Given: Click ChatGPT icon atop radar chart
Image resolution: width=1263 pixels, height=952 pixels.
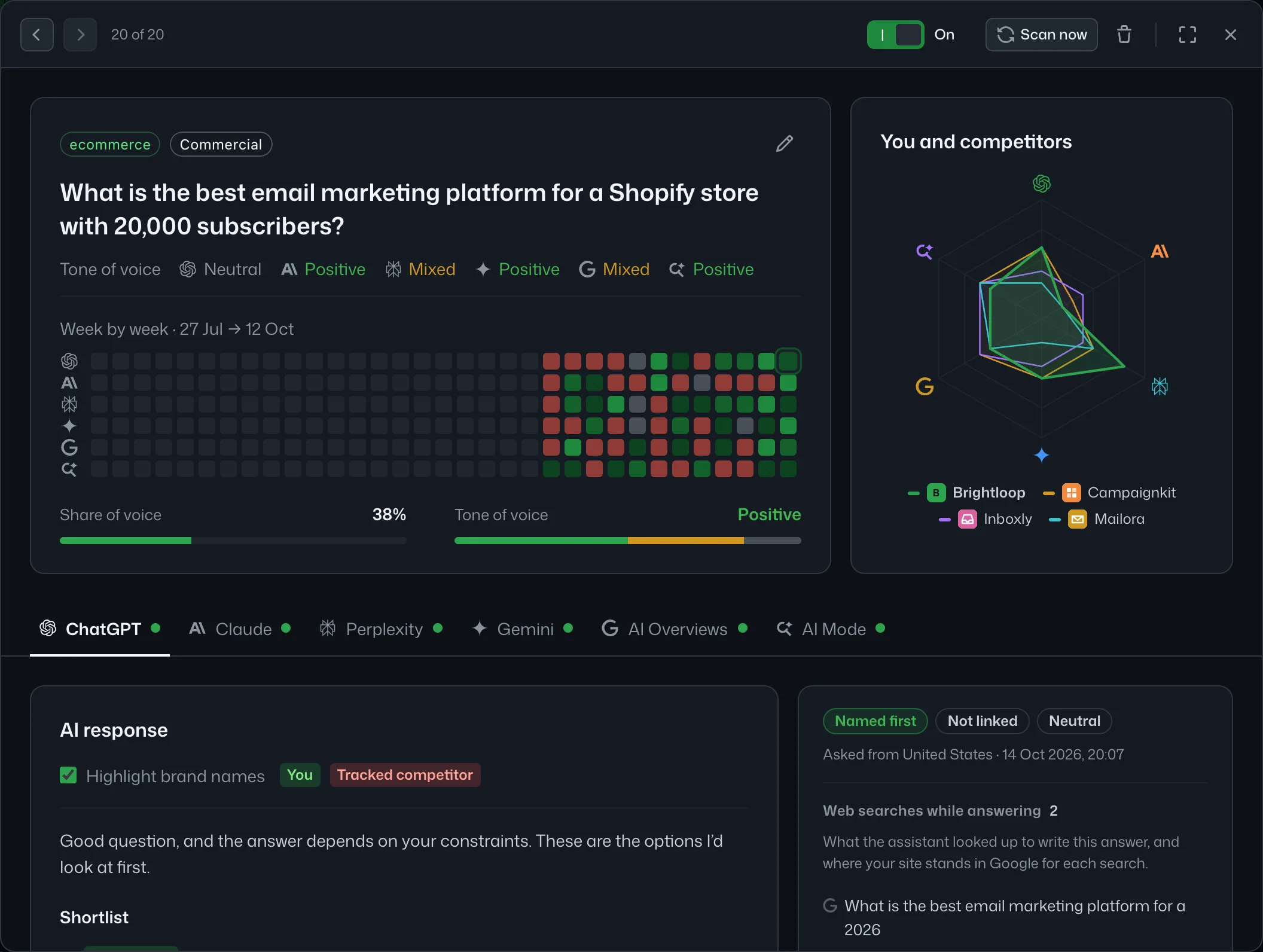Looking at the screenshot, I should 1042,184.
